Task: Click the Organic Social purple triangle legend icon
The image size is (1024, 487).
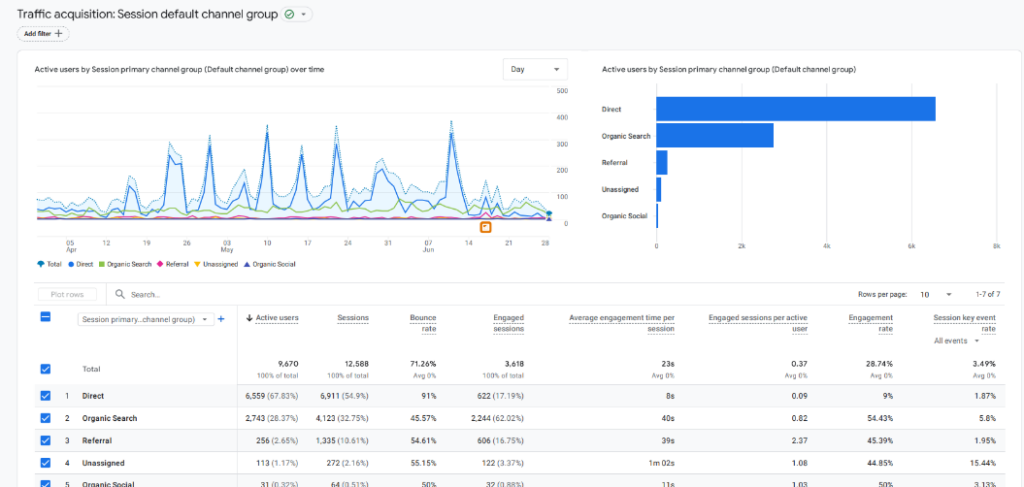Action: (x=247, y=264)
